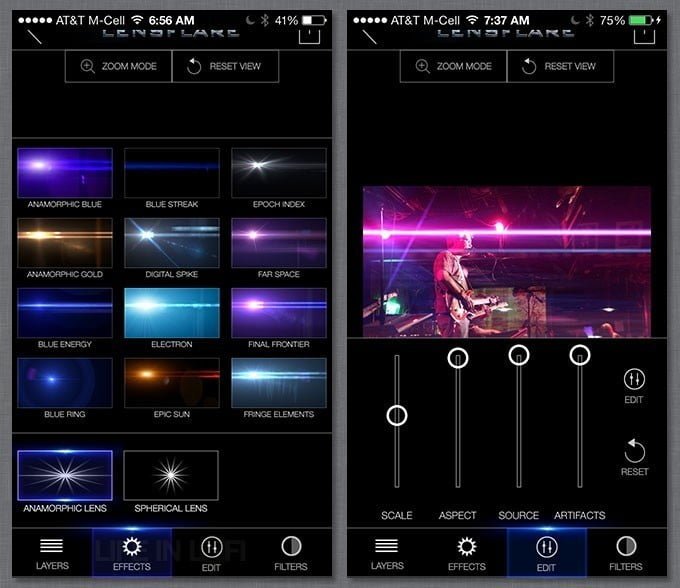The image size is (680, 588).
Task: Switch to the Spherical Lens category
Action: [171, 475]
